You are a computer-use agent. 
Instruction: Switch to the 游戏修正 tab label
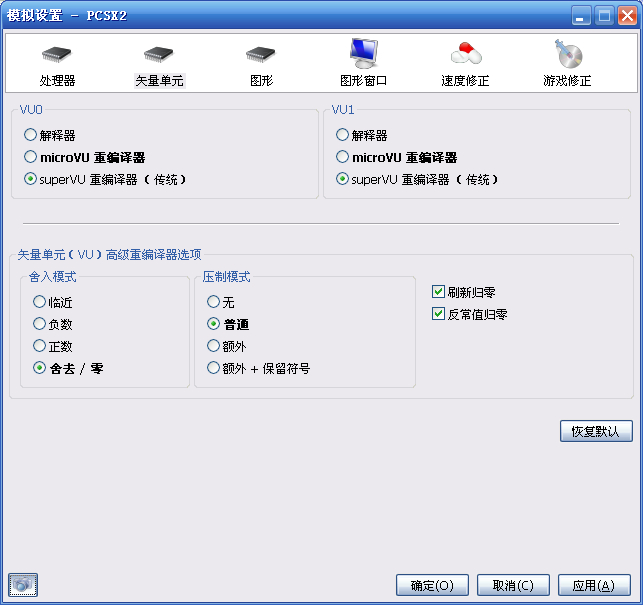[568, 81]
